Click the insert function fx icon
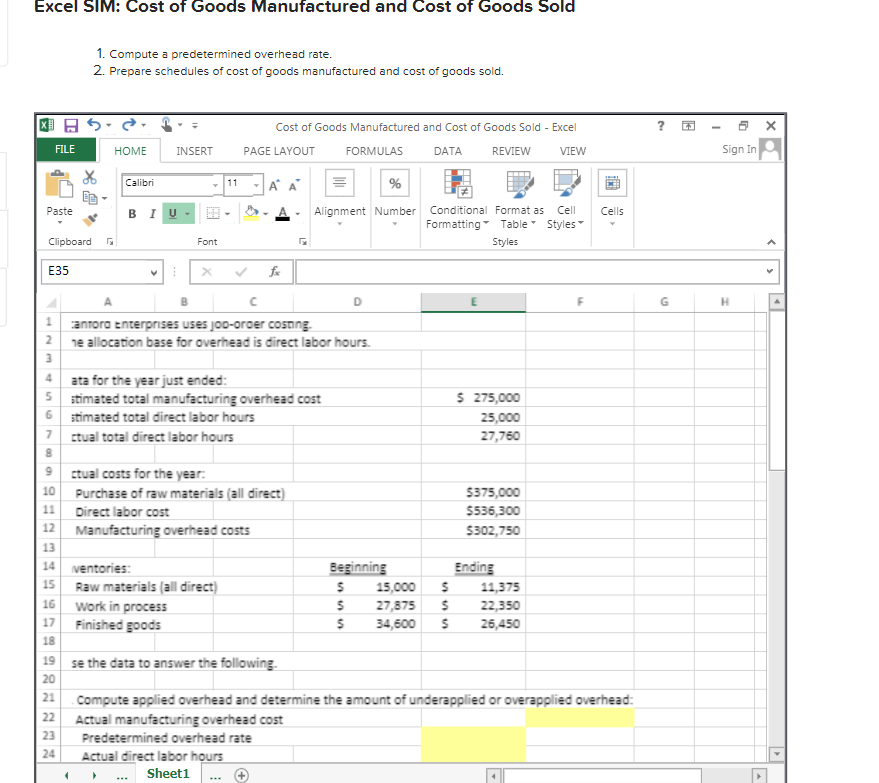 tap(275, 272)
